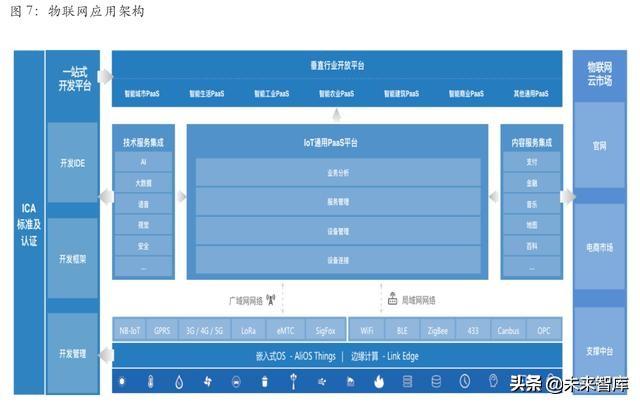
Task: Click the router icon beside 局域网网络
Action: coord(393,299)
